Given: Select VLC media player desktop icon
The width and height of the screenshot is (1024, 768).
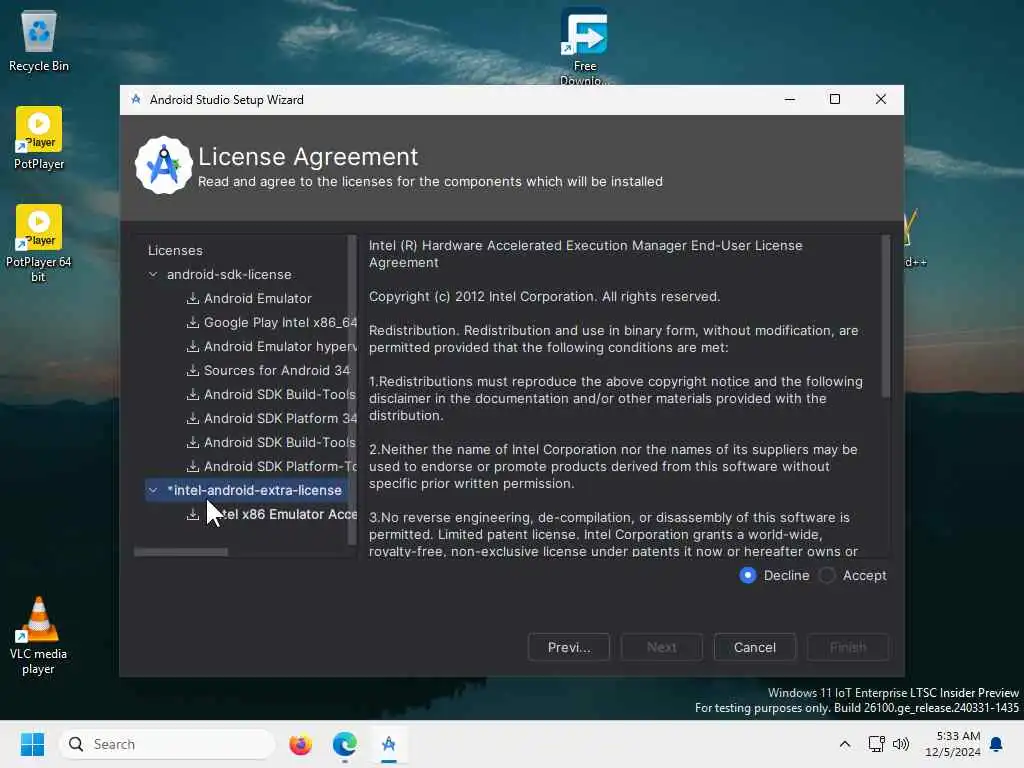Looking at the screenshot, I should pyautogui.click(x=39, y=635).
